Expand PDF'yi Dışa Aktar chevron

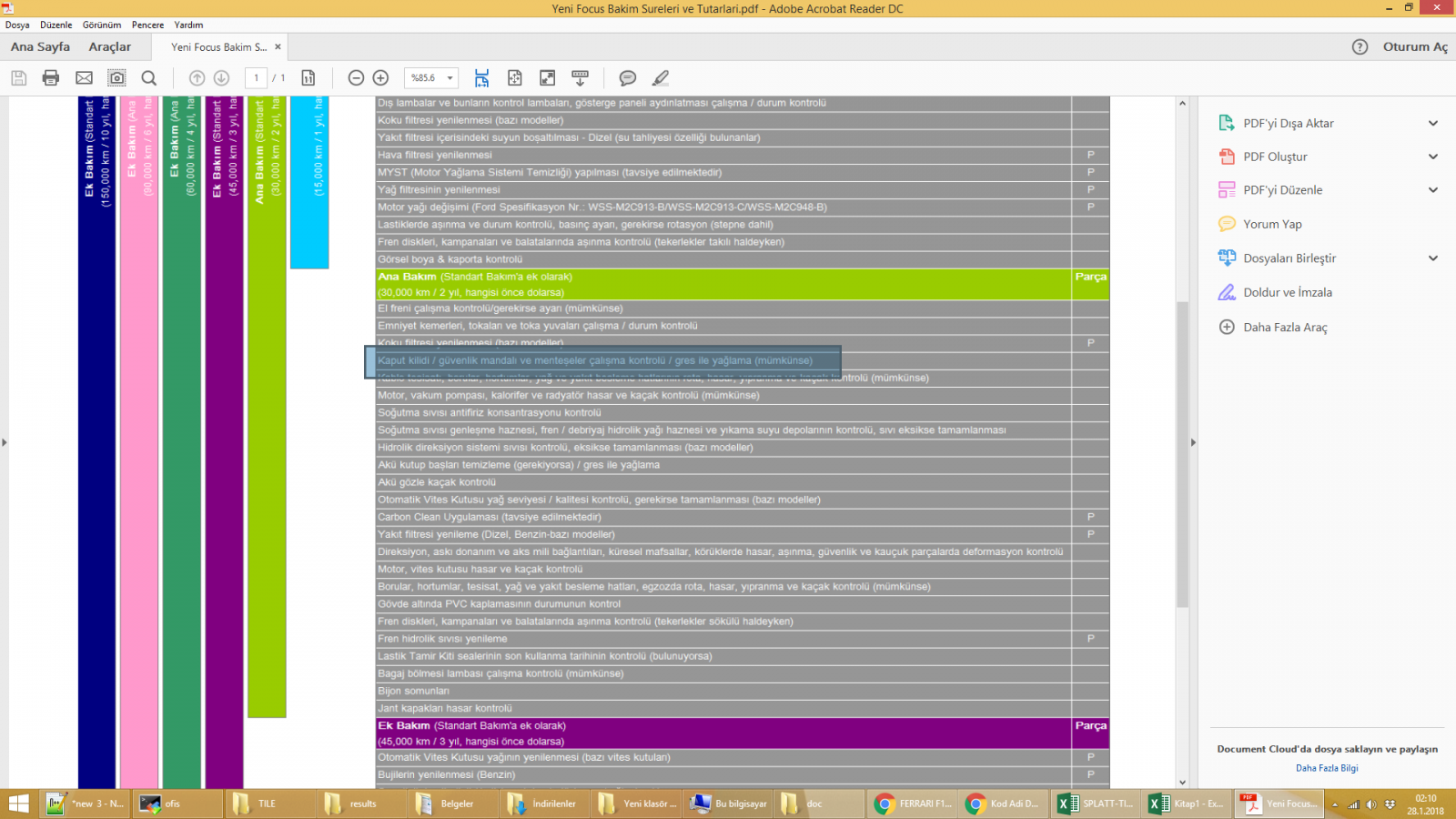1433,123
